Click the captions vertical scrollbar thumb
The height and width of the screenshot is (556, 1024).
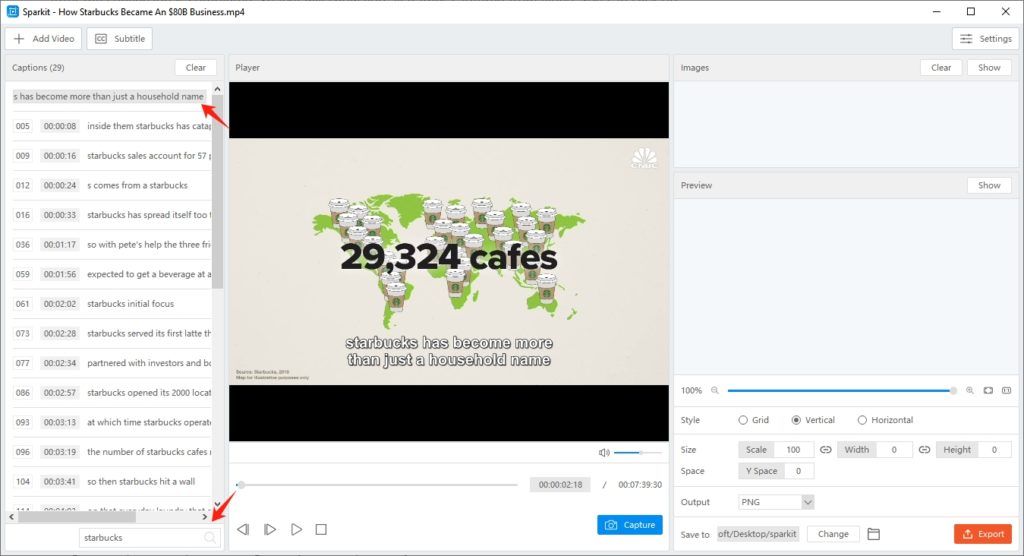pos(217,193)
